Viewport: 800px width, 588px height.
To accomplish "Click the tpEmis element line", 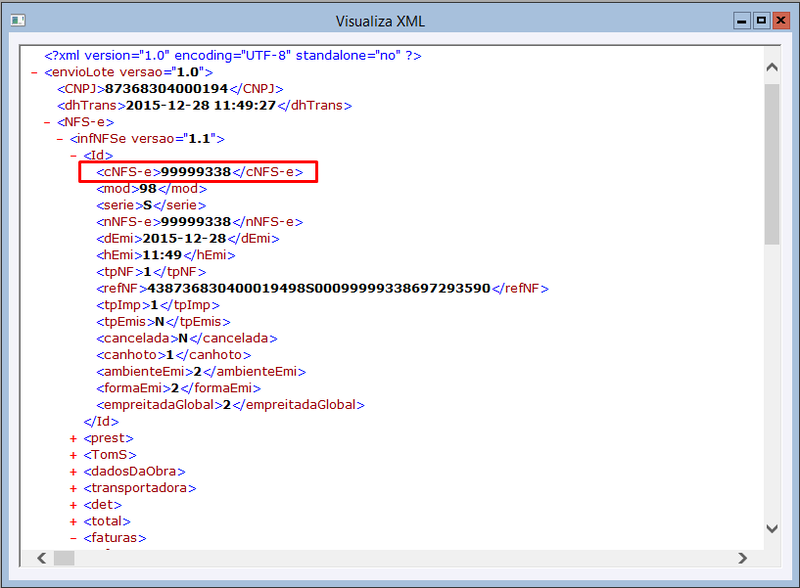I will click(163, 322).
